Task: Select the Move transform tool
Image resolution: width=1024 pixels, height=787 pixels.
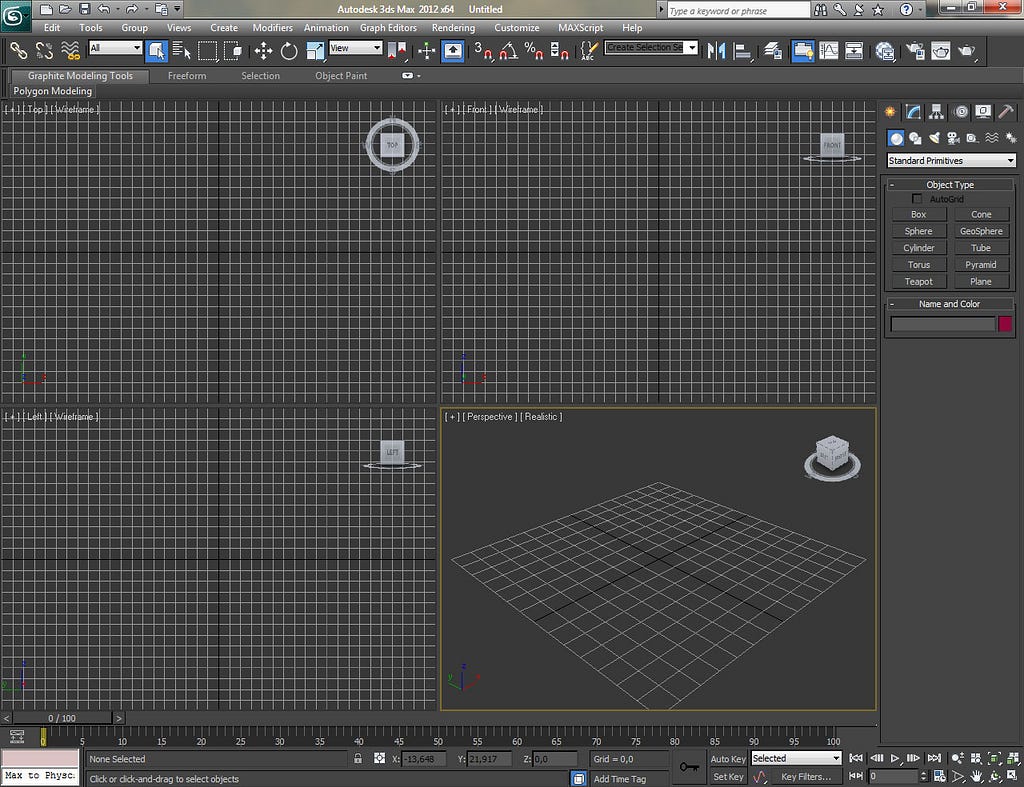Action: point(263,51)
